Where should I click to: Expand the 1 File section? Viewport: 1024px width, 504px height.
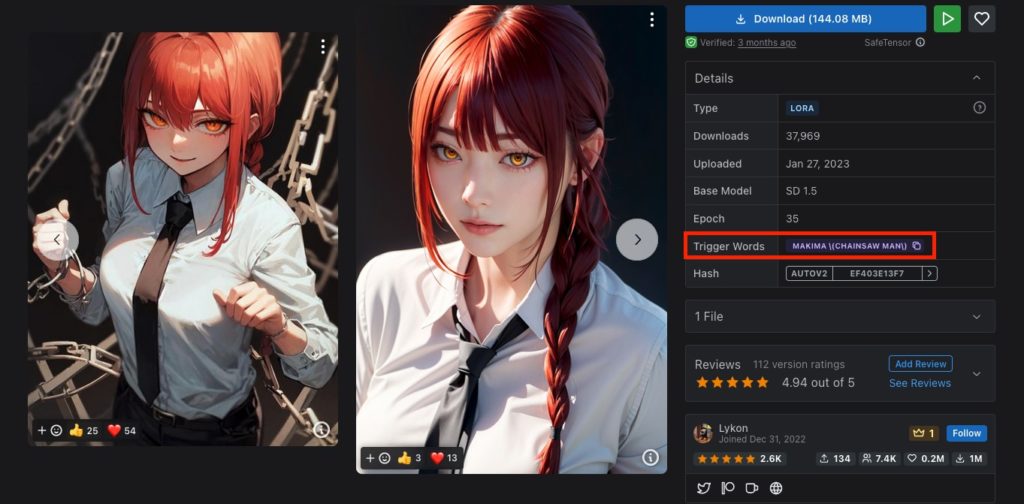click(976, 316)
